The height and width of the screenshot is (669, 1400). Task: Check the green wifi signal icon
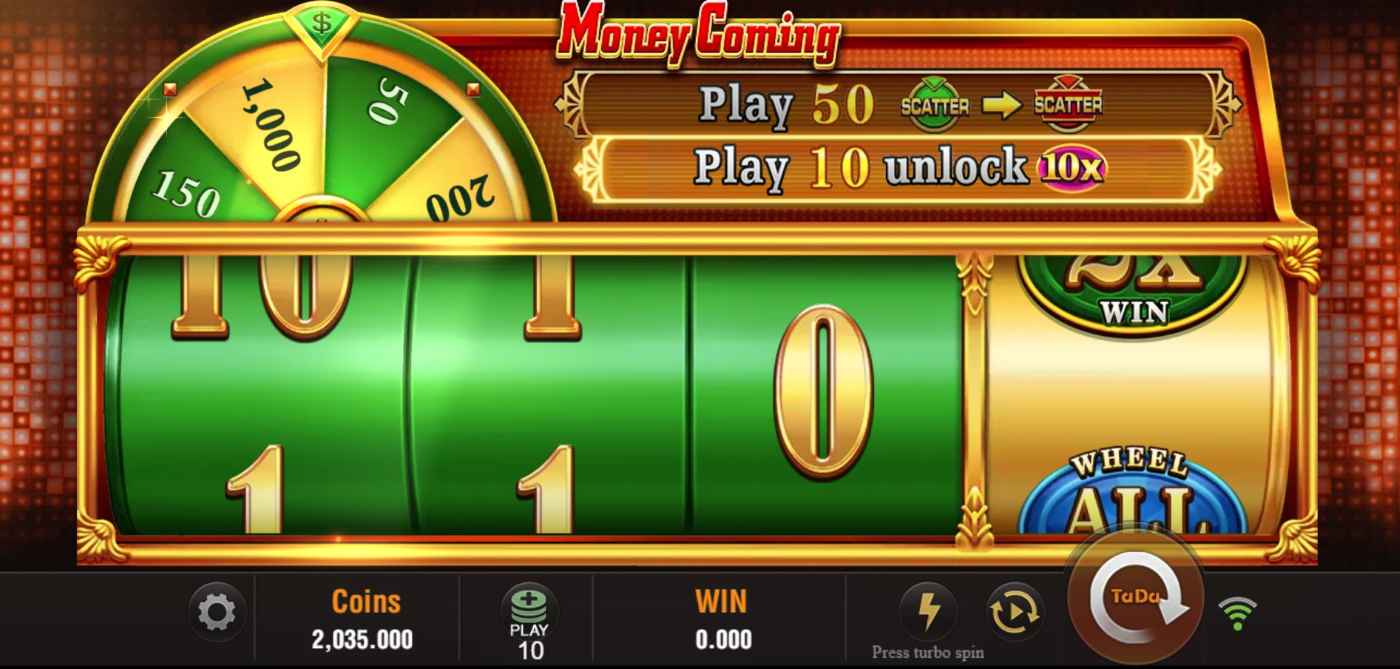click(x=1238, y=612)
